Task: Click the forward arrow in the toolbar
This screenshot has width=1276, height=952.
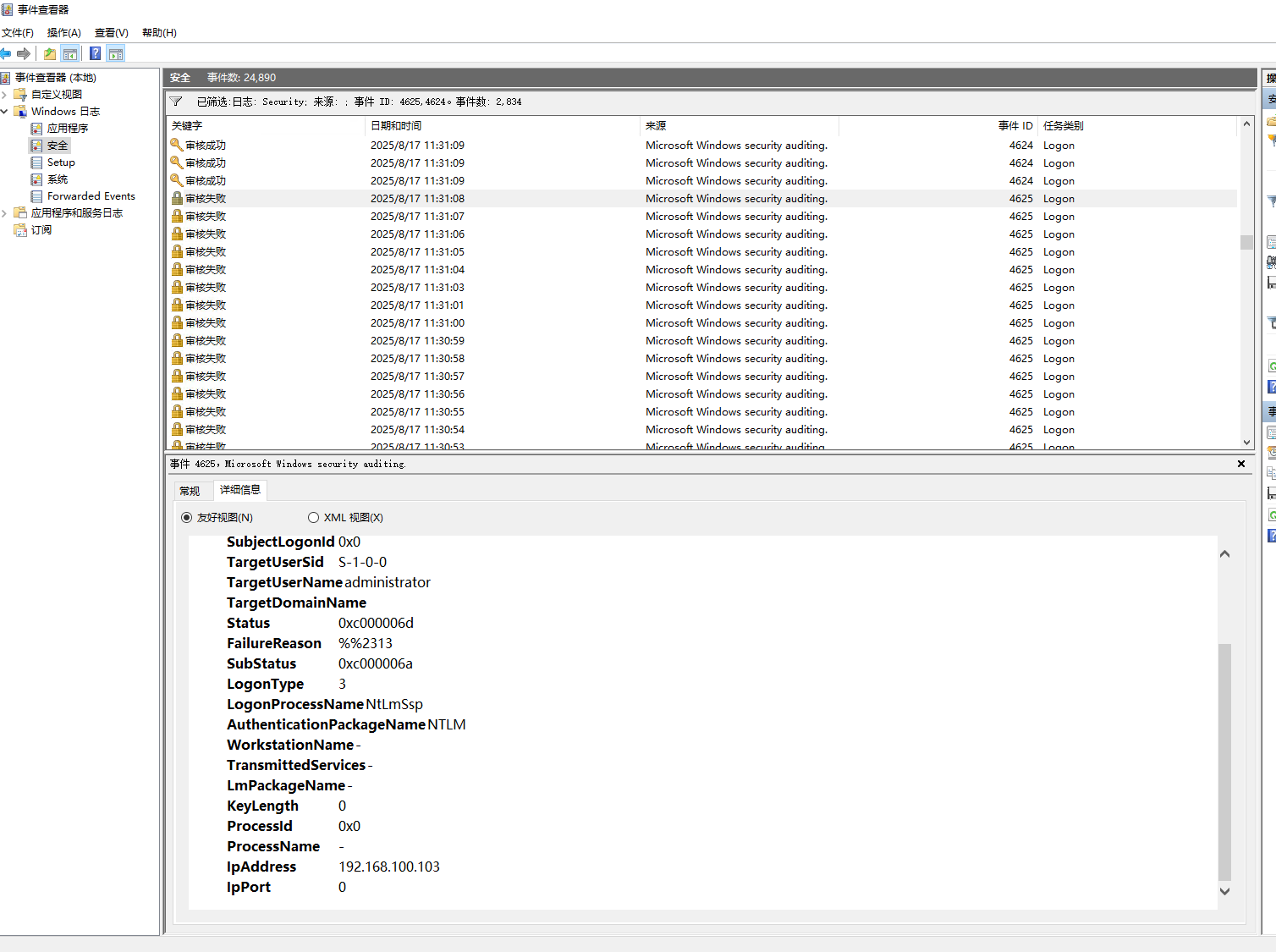Action: 24,54
